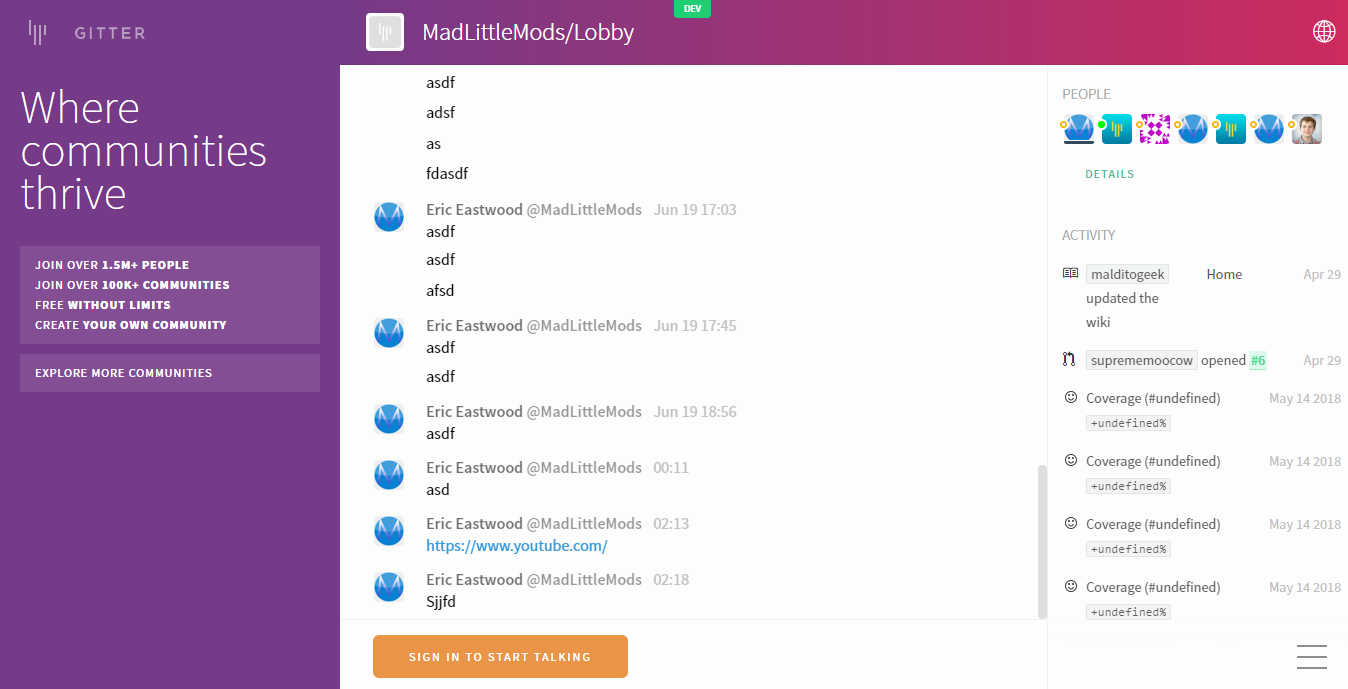The image size is (1348, 689).
Task: Click the "Where communities thrive" heading
Action: (144, 150)
